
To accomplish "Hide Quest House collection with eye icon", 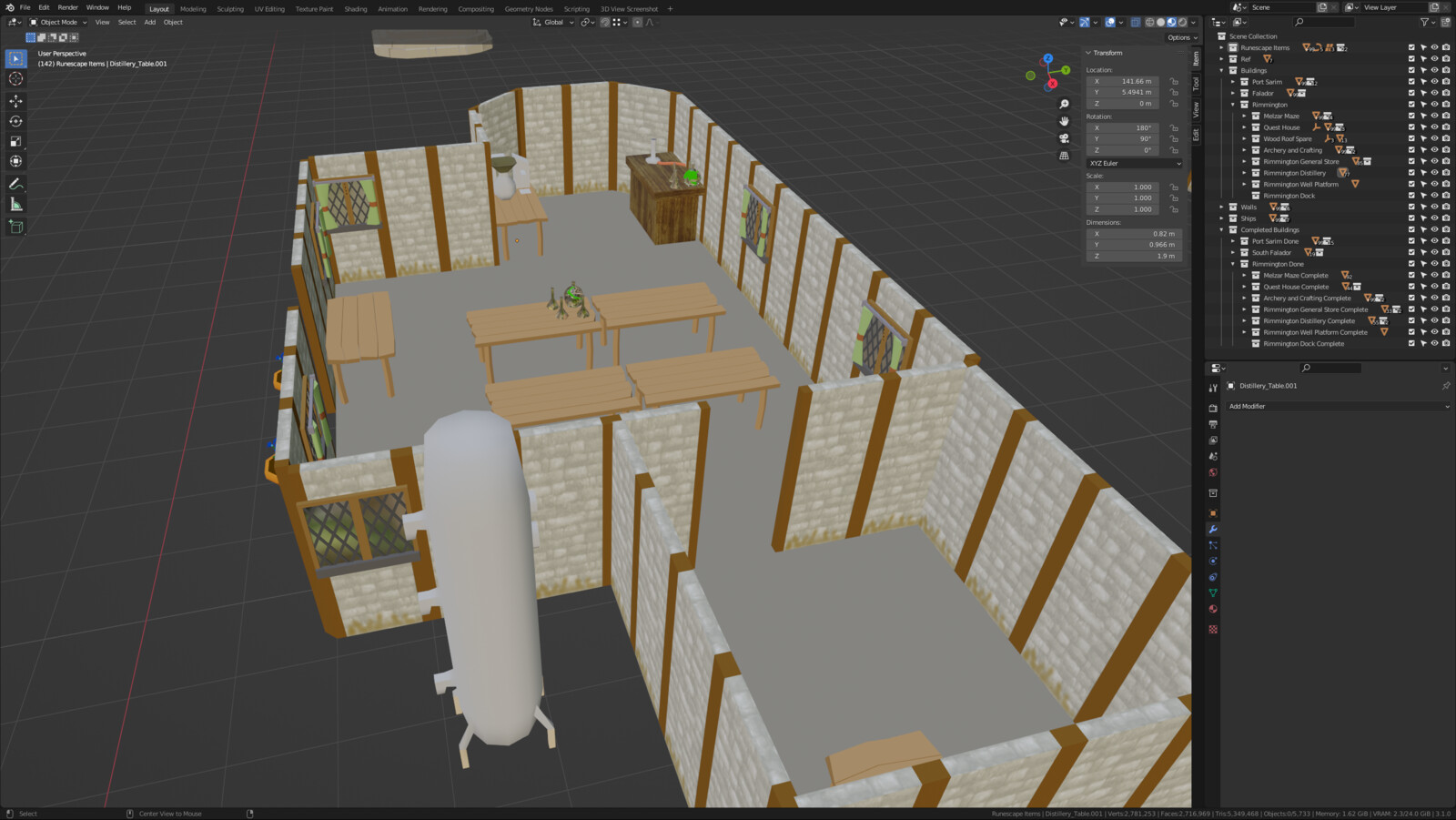I will coord(1434,127).
